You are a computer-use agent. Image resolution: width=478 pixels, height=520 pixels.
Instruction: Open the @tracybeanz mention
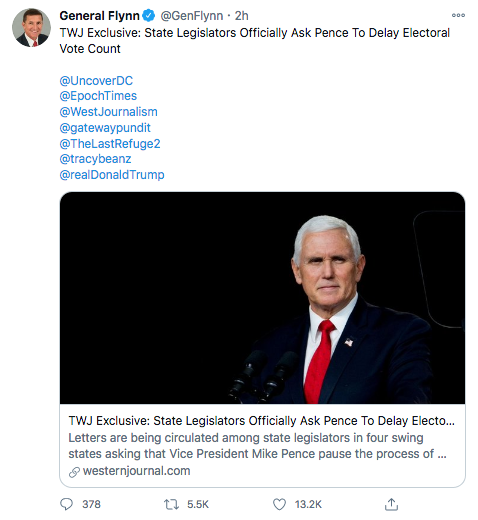(95, 159)
